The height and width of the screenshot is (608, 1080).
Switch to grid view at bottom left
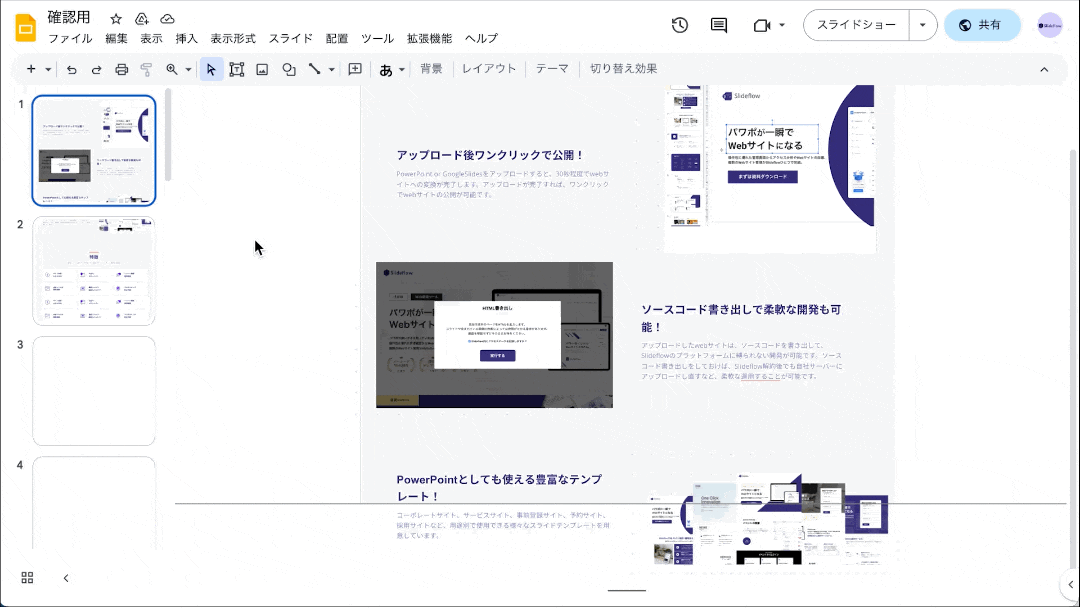click(x=27, y=578)
